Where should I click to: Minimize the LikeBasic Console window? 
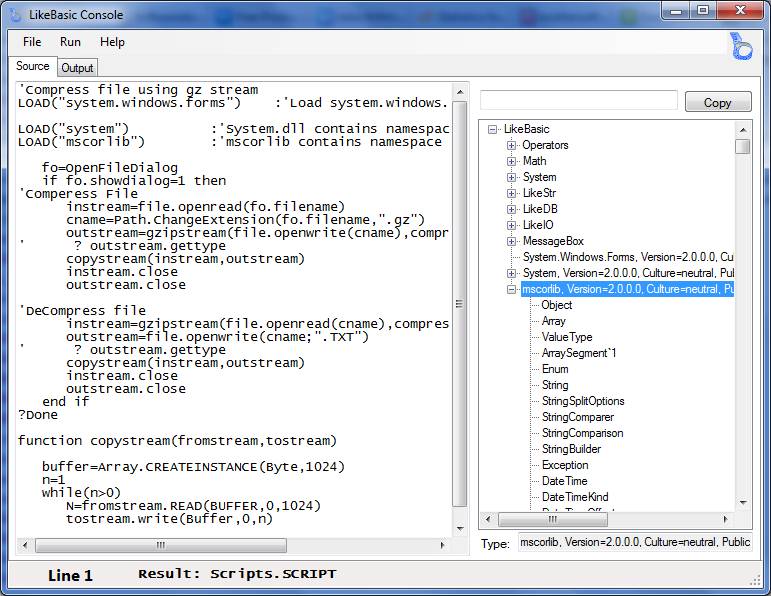pyautogui.click(x=676, y=11)
